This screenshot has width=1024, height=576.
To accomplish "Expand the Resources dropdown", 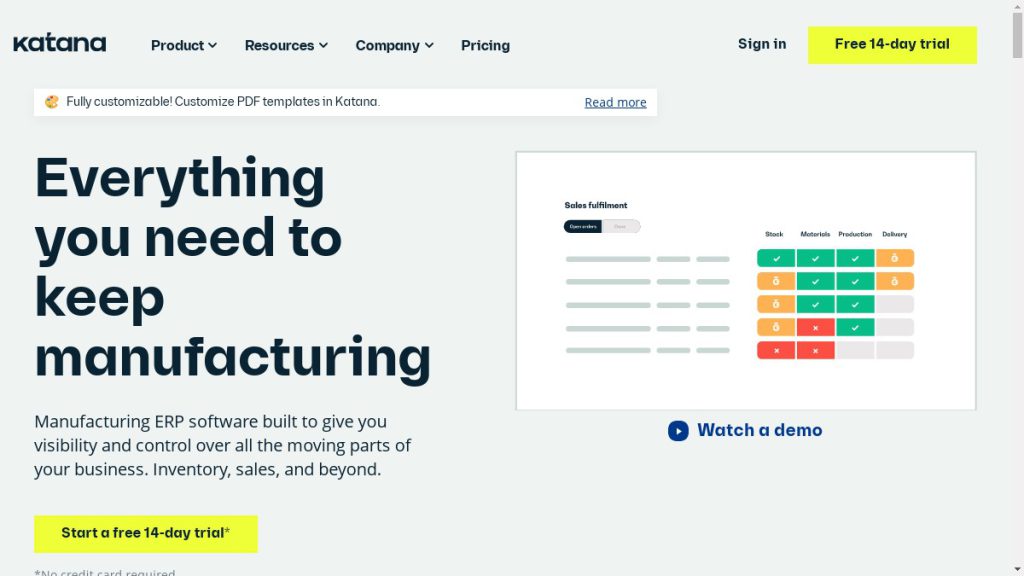I will tap(286, 45).
